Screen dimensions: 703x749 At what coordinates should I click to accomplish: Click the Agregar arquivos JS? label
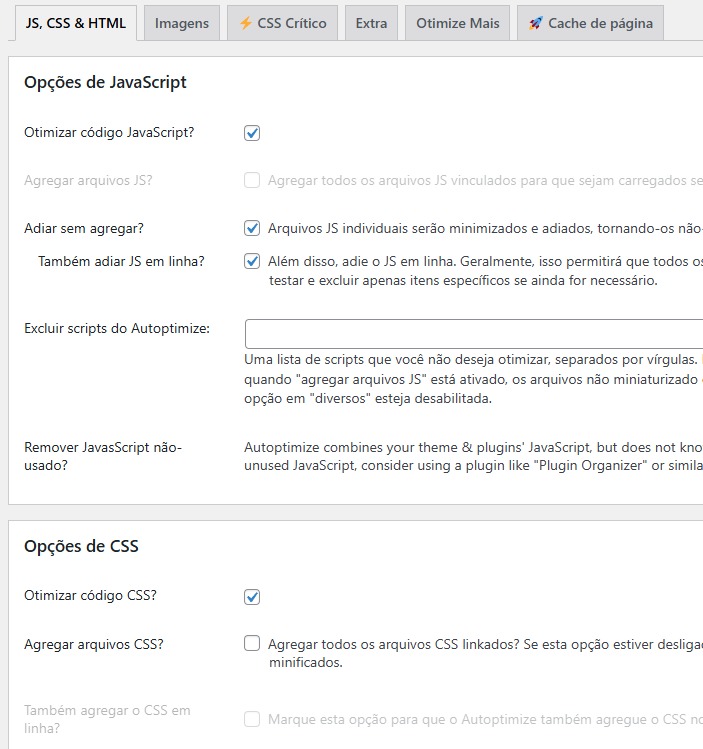tap(88, 181)
